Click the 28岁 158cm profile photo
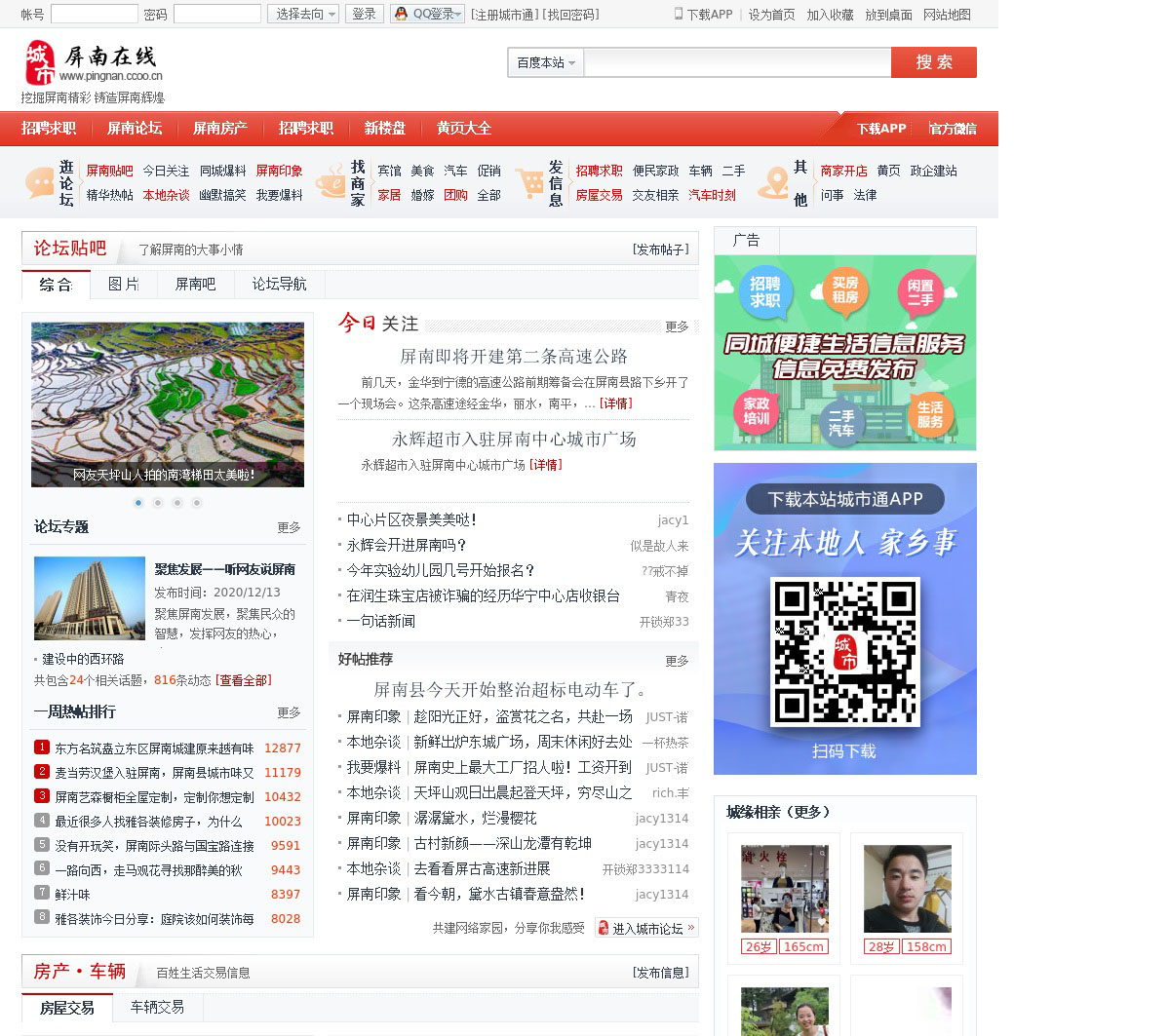 click(x=907, y=889)
